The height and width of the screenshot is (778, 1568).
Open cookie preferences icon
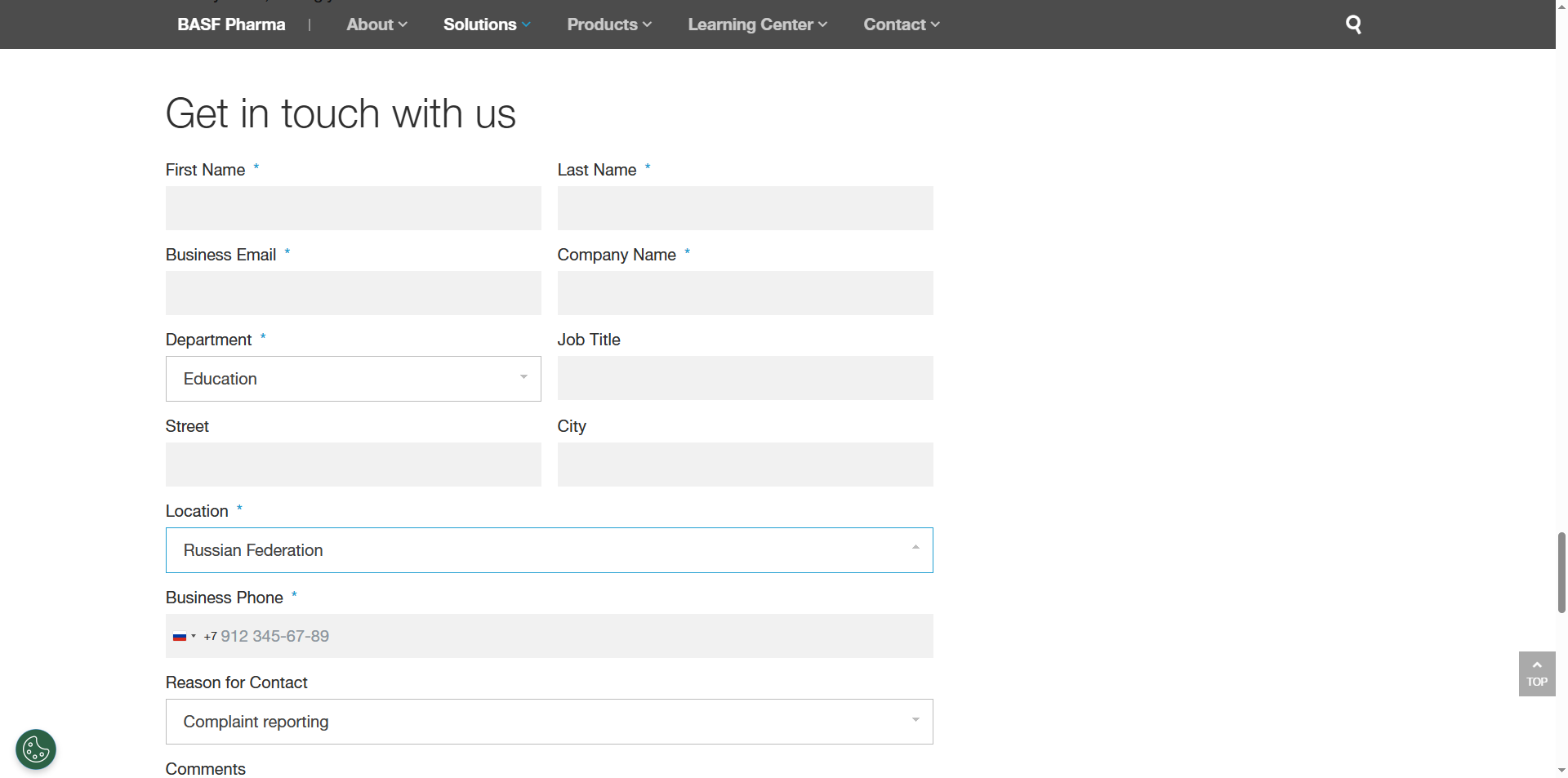(x=36, y=749)
